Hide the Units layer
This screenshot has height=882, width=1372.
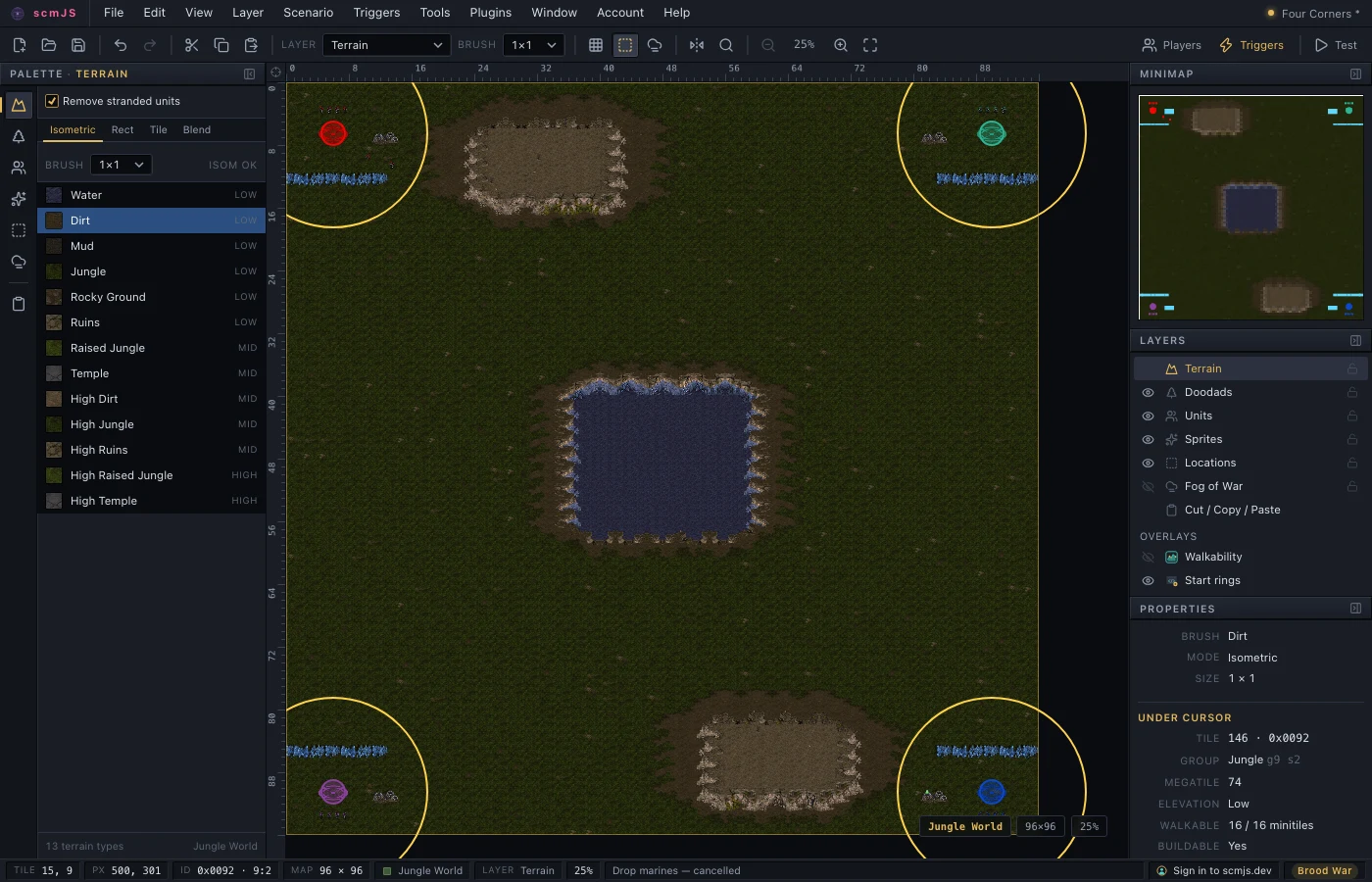[1148, 416]
